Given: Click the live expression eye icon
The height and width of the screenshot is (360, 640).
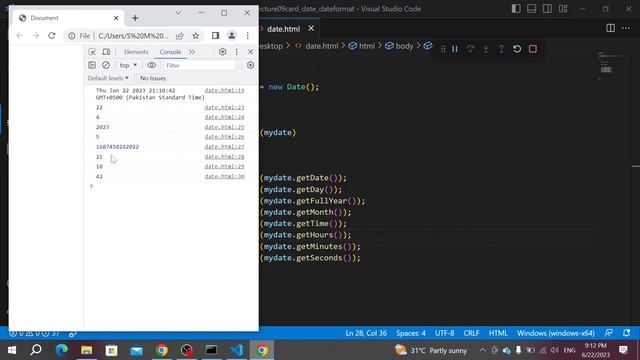Looking at the screenshot, I should click(x=151, y=65).
